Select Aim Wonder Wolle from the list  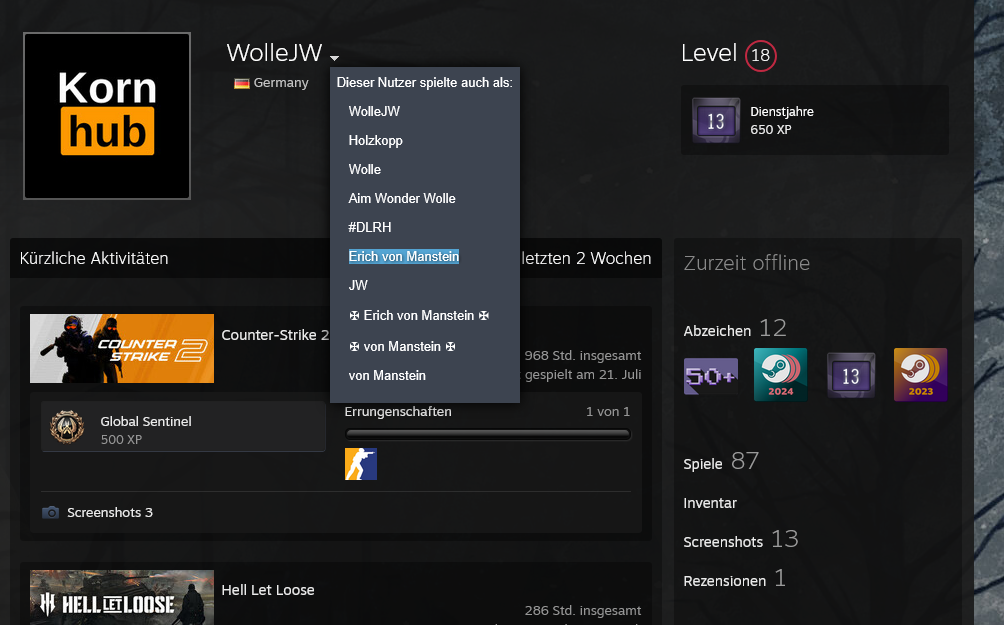[402, 199]
